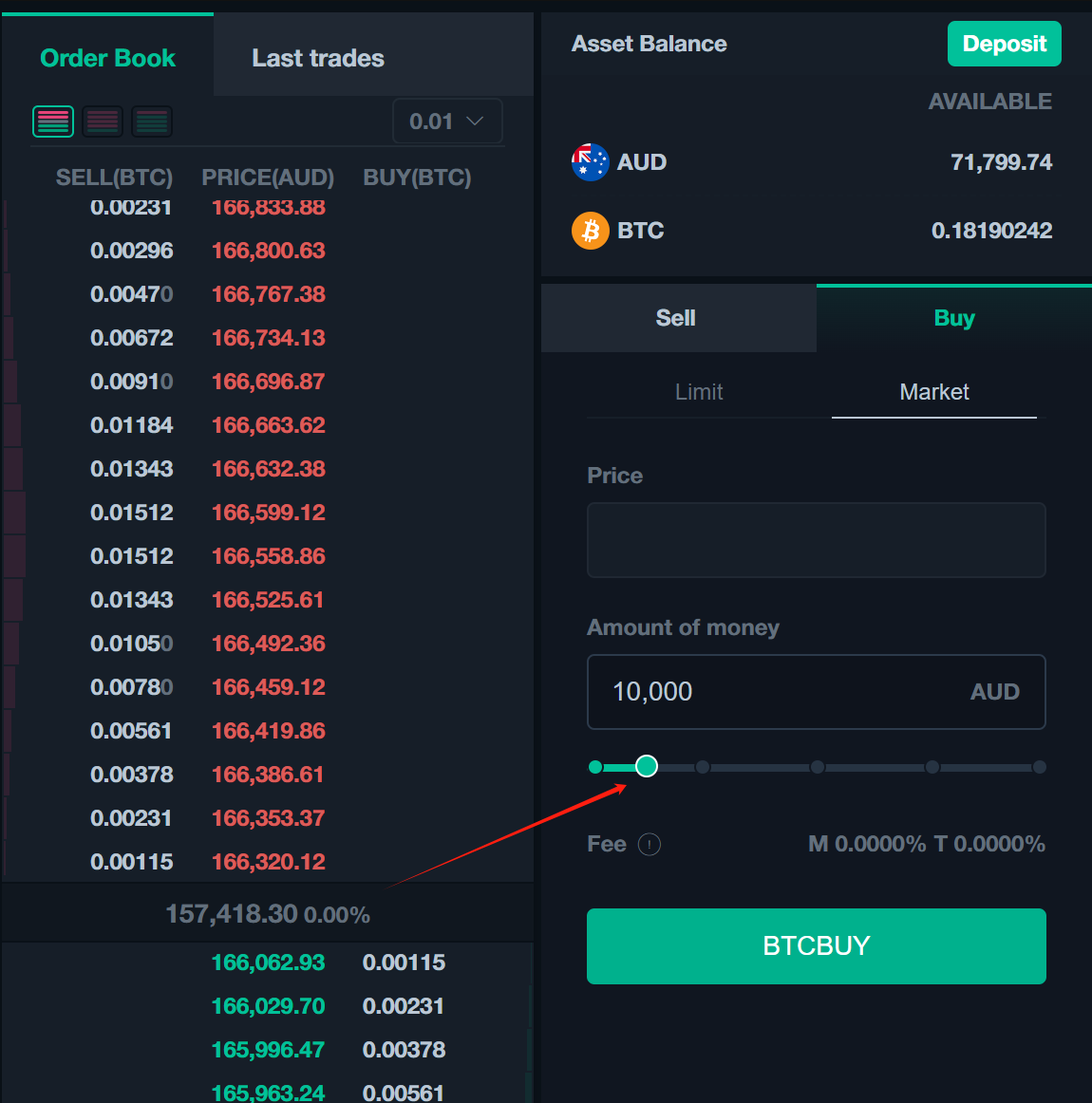Switch to the Last trades tab
This screenshot has width=1092, height=1103.
317,58
